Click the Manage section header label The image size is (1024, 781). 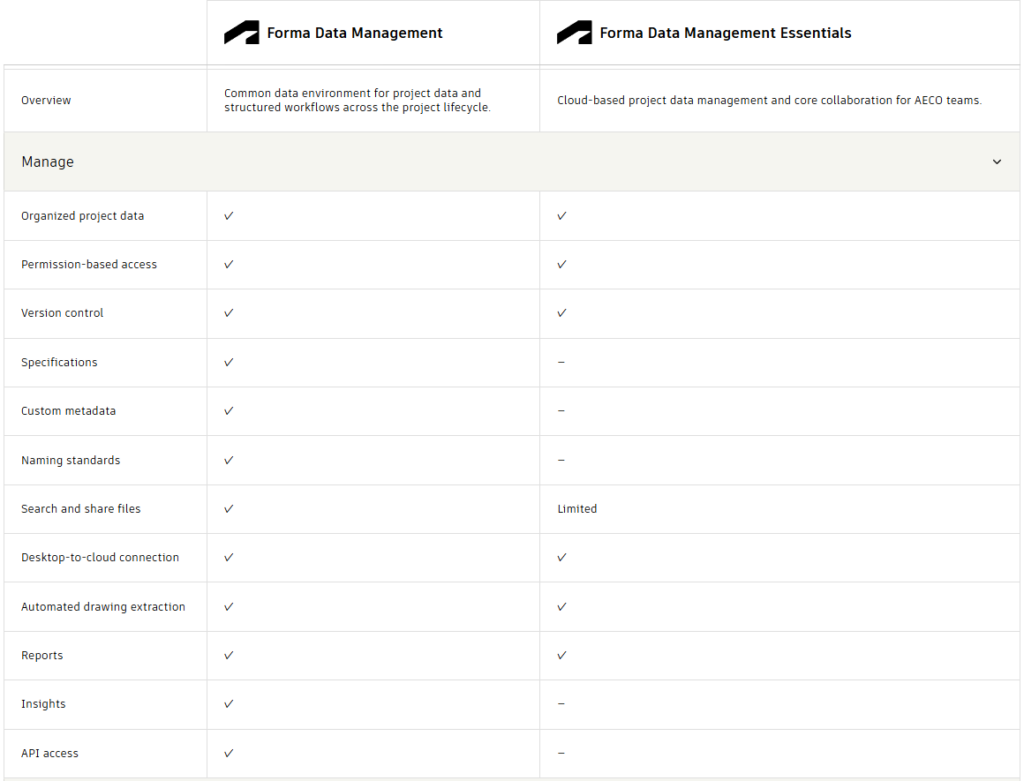(48, 162)
